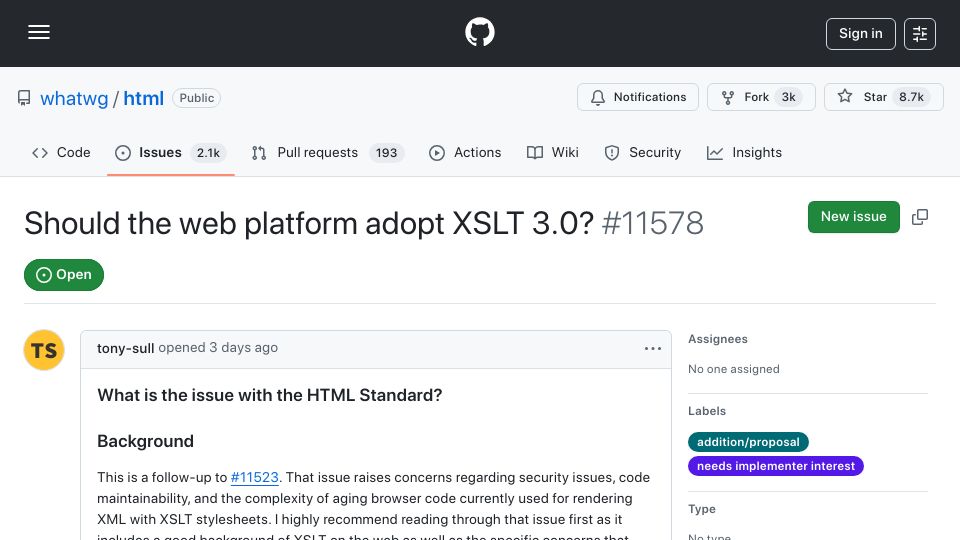Select the needs implementer interest label
This screenshot has width=960, height=540.
pyautogui.click(x=776, y=466)
